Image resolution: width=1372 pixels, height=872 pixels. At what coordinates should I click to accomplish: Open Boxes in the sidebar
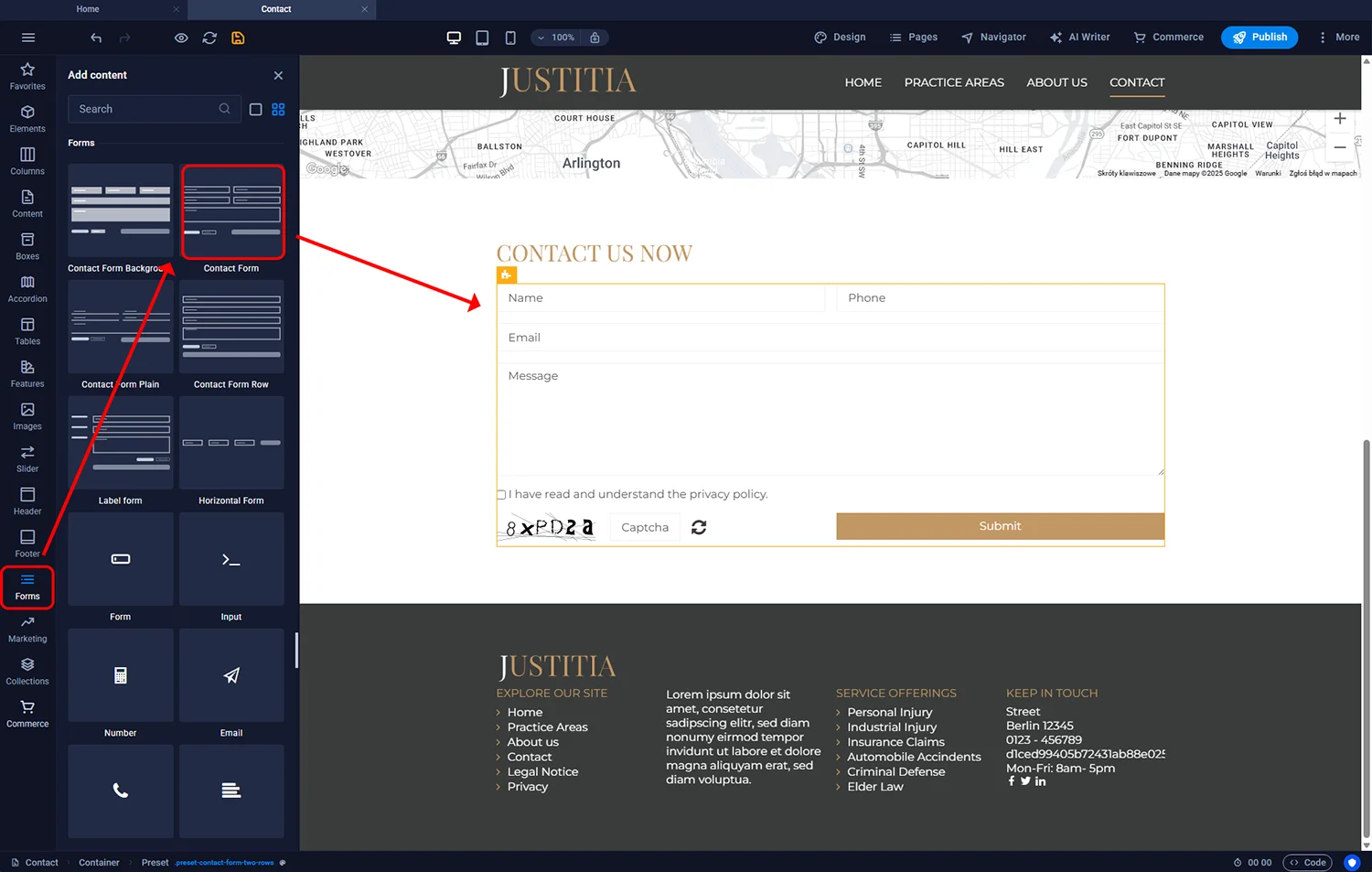(27, 247)
